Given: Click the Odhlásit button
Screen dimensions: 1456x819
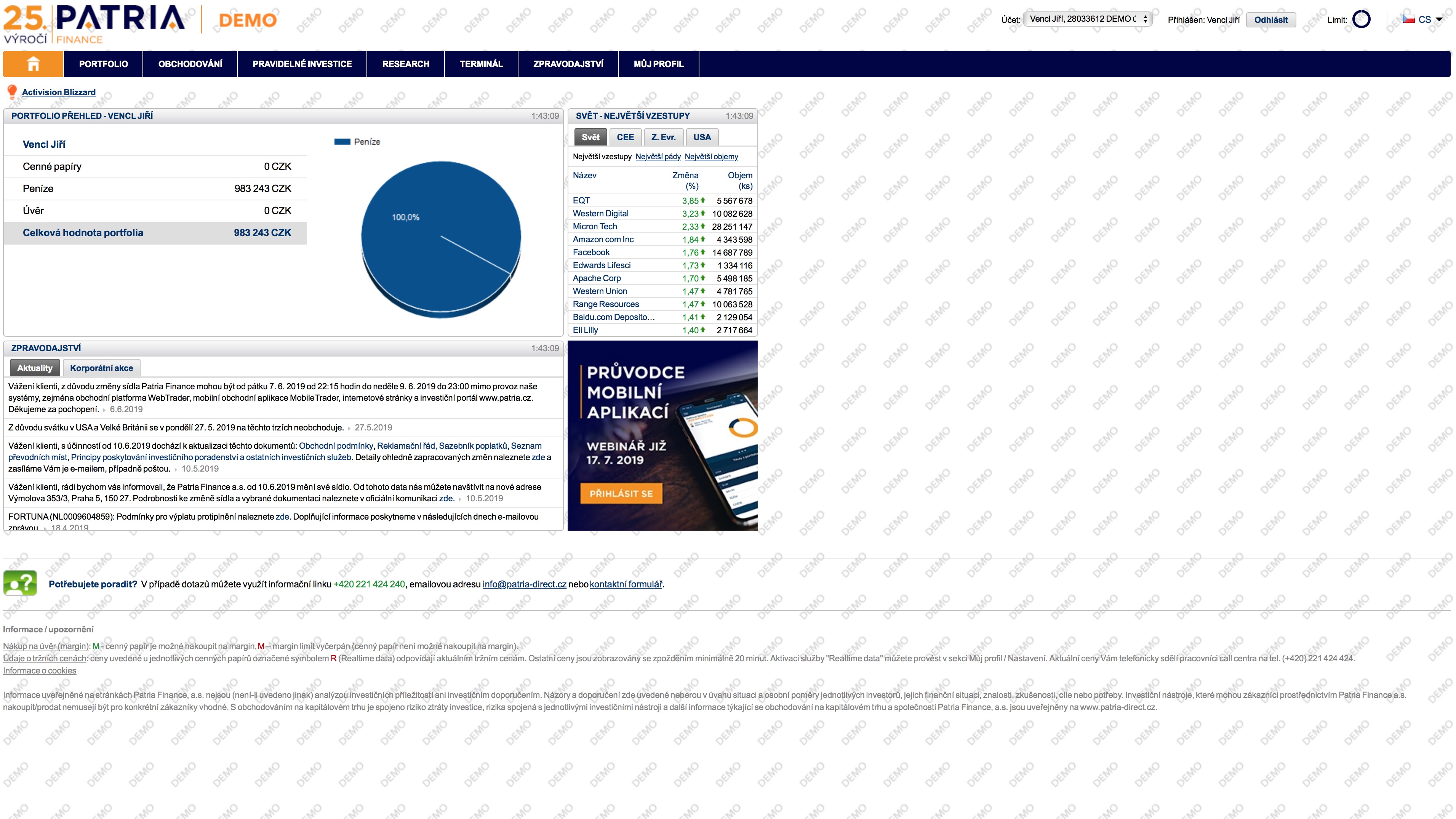Looking at the screenshot, I should click(x=1271, y=19).
